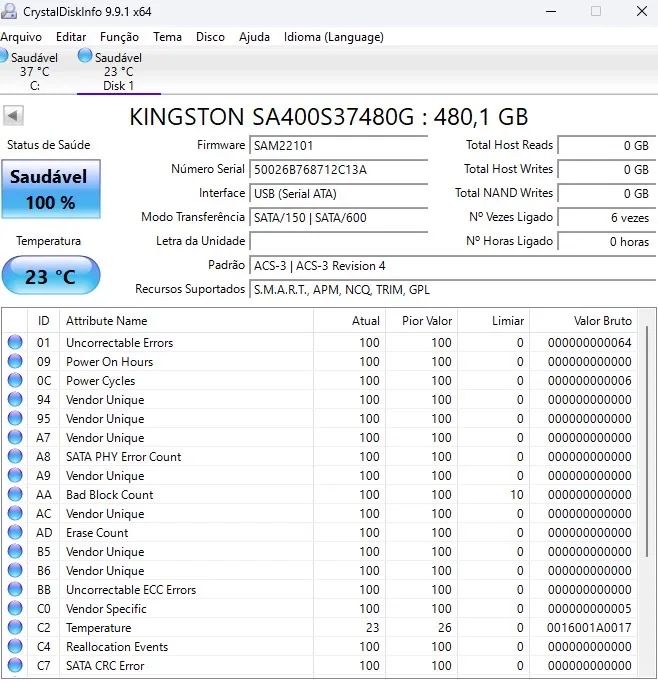
Task: Click status orb for attribute ID A9
Action: click(15, 475)
